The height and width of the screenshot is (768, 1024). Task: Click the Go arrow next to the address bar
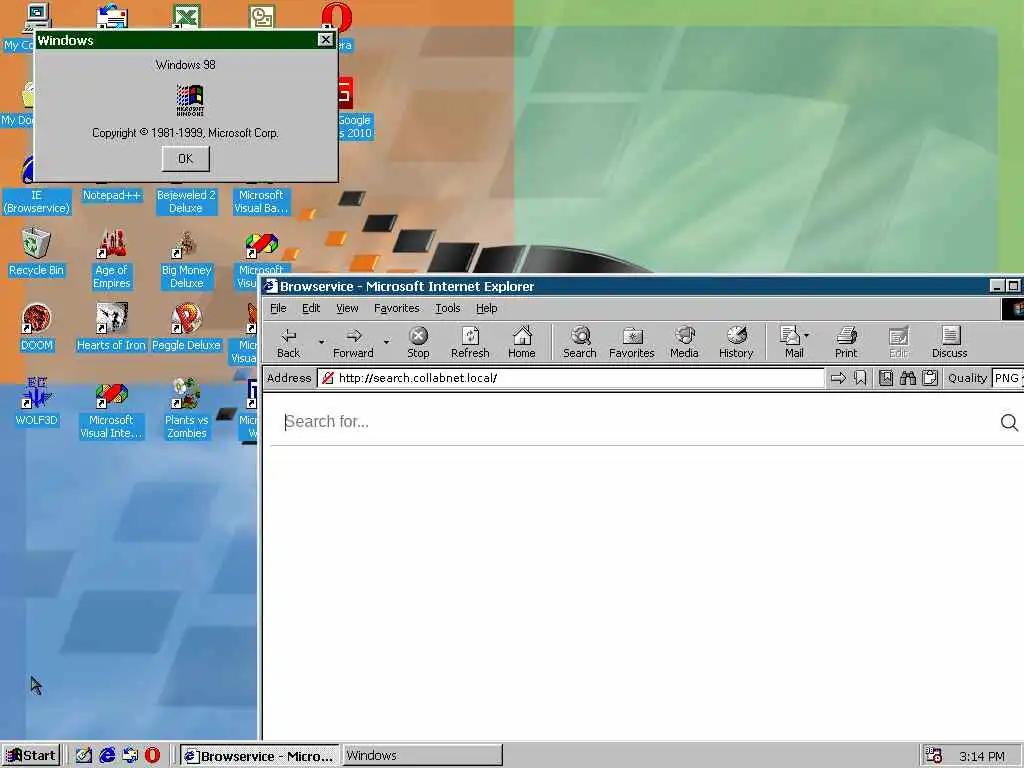pos(839,378)
